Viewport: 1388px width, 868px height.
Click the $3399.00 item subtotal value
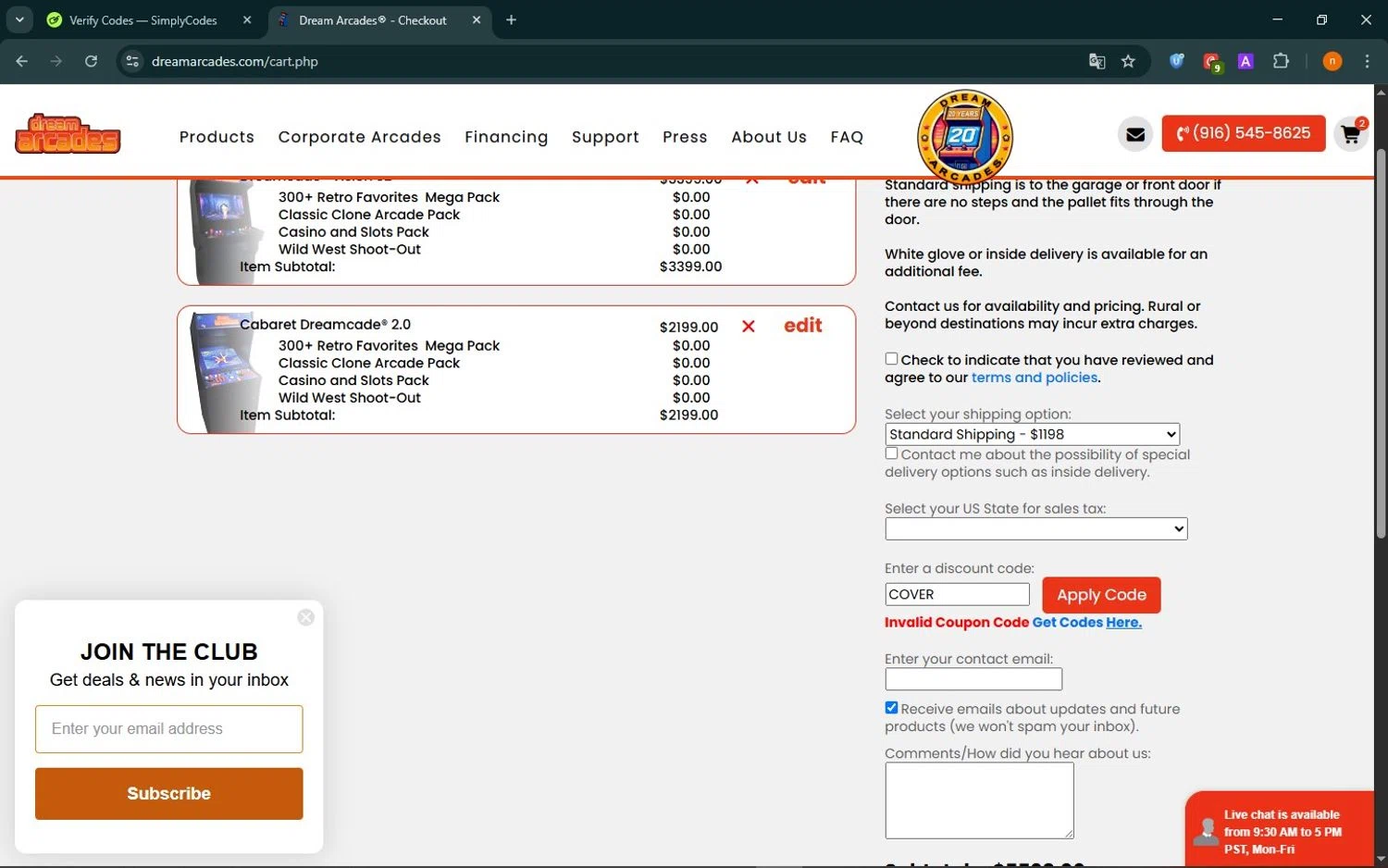[x=690, y=267]
